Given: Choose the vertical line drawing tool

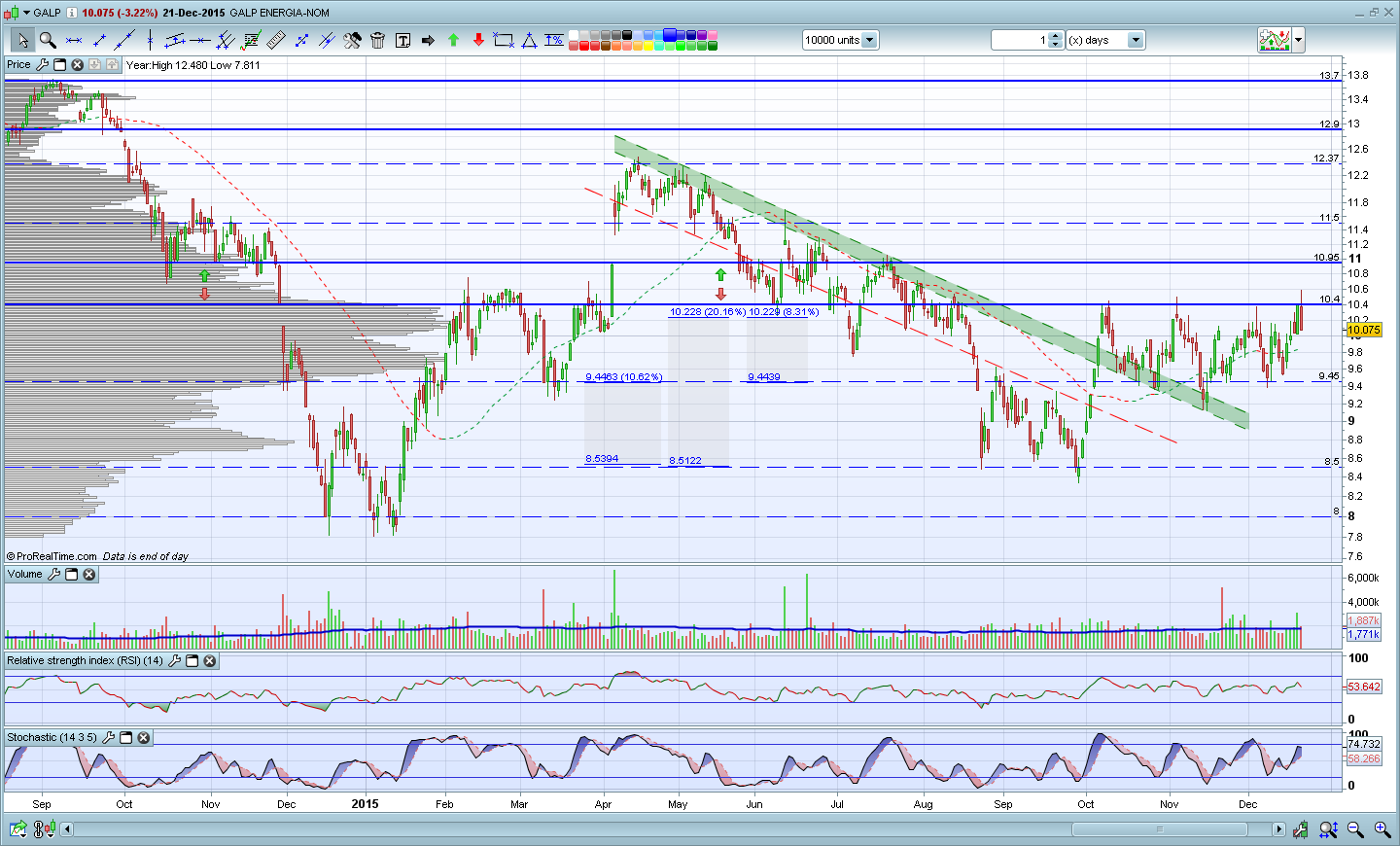Looking at the screenshot, I should [x=150, y=40].
